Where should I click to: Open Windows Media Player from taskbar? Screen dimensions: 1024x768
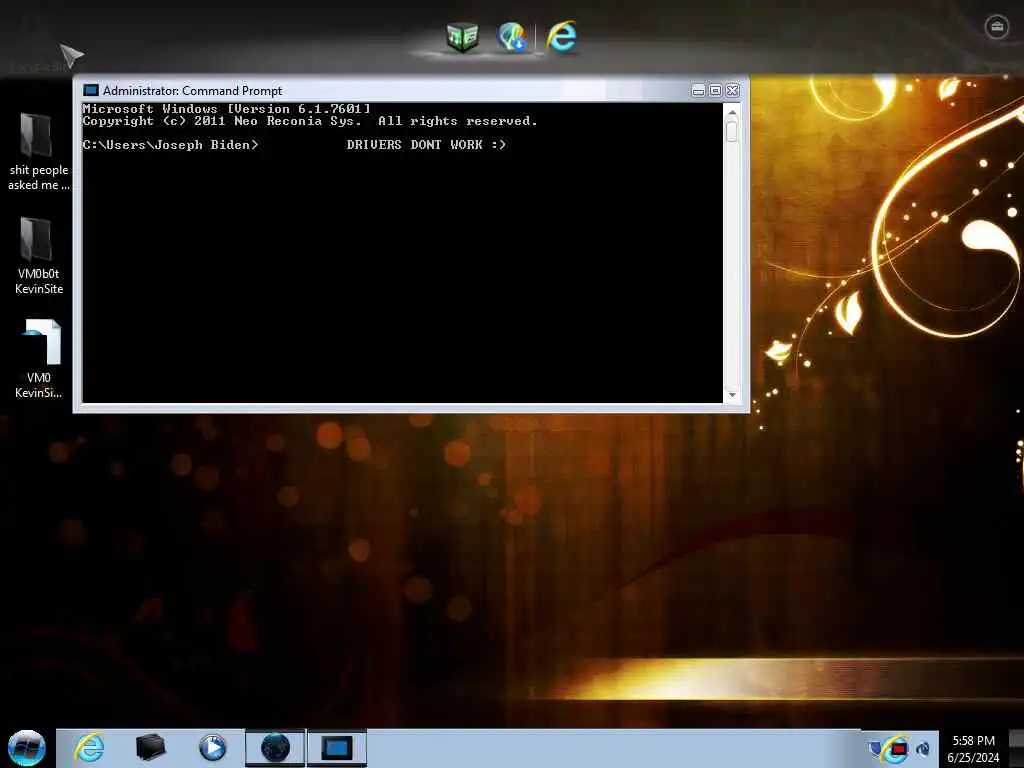click(x=212, y=748)
